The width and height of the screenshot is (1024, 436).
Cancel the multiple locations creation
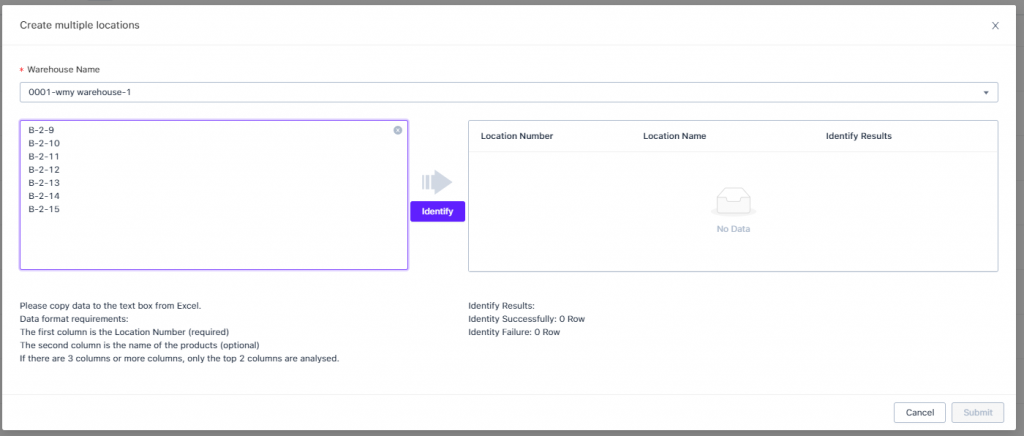[920, 413]
